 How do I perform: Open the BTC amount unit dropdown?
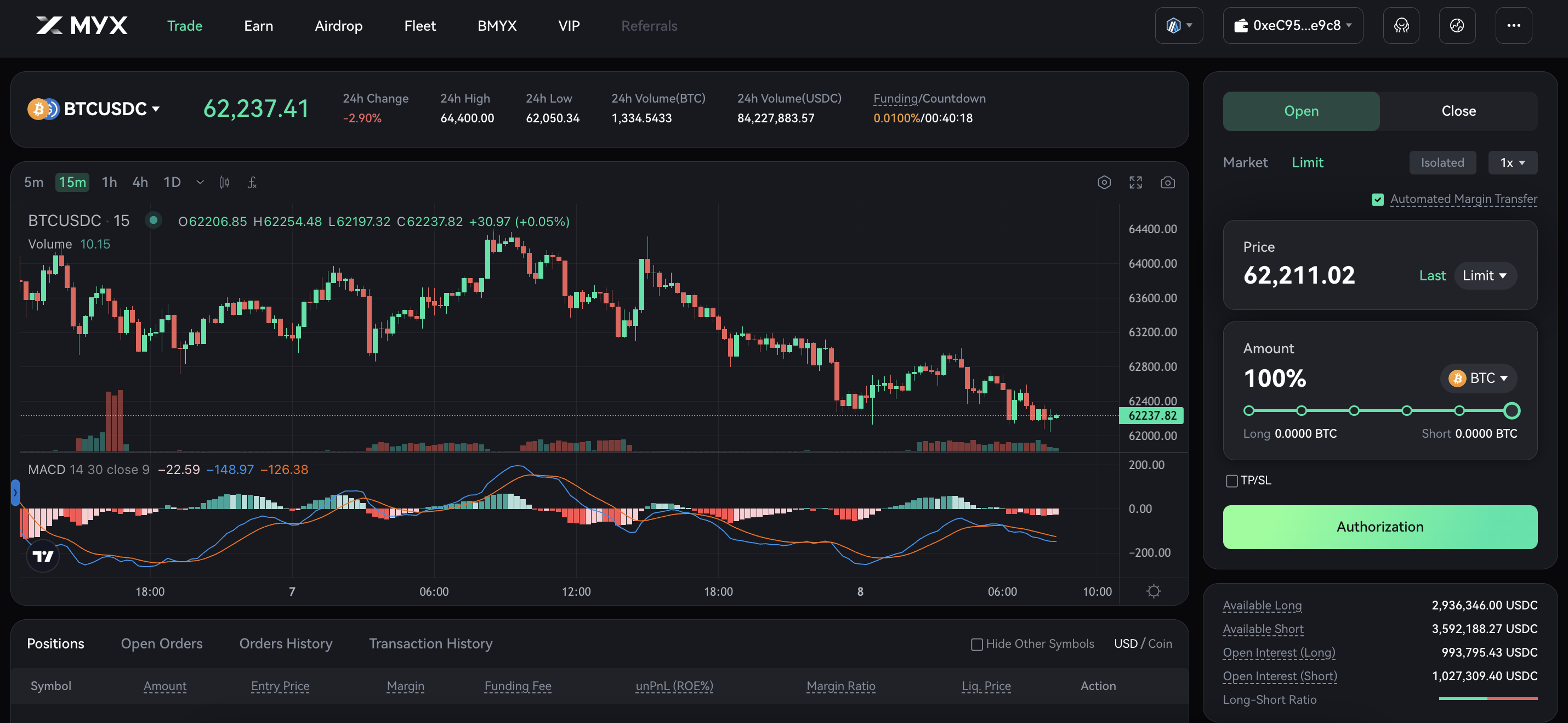pyautogui.click(x=1478, y=377)
